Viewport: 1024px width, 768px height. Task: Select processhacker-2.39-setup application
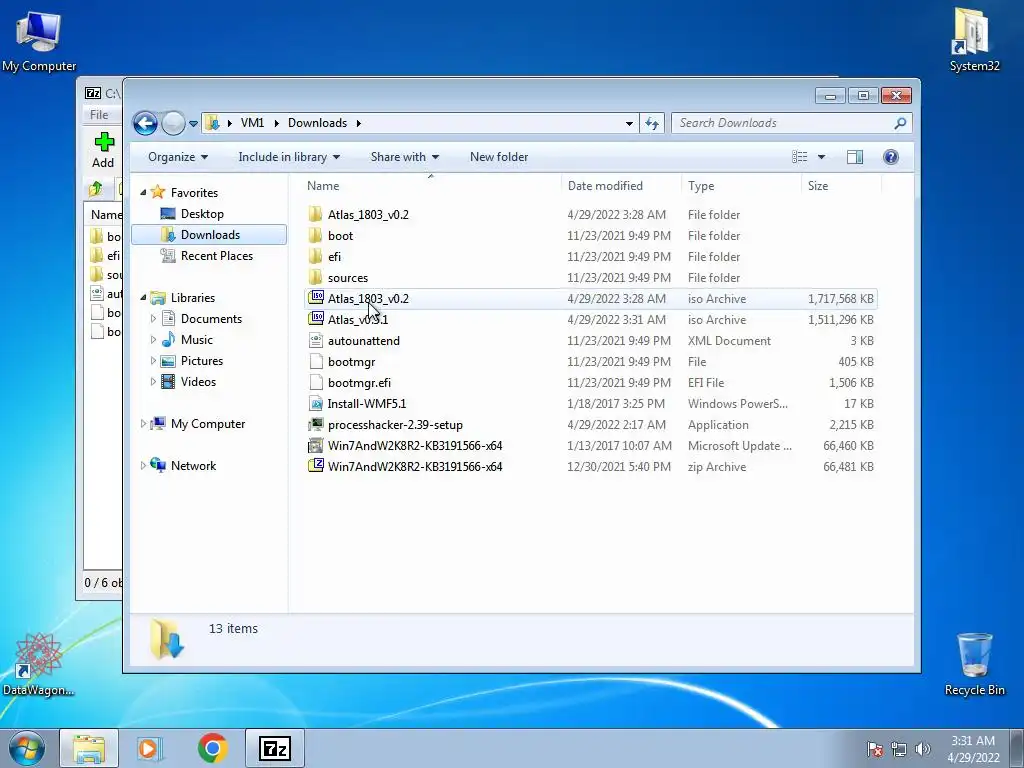pyautogui.click(x=591, y=424)
